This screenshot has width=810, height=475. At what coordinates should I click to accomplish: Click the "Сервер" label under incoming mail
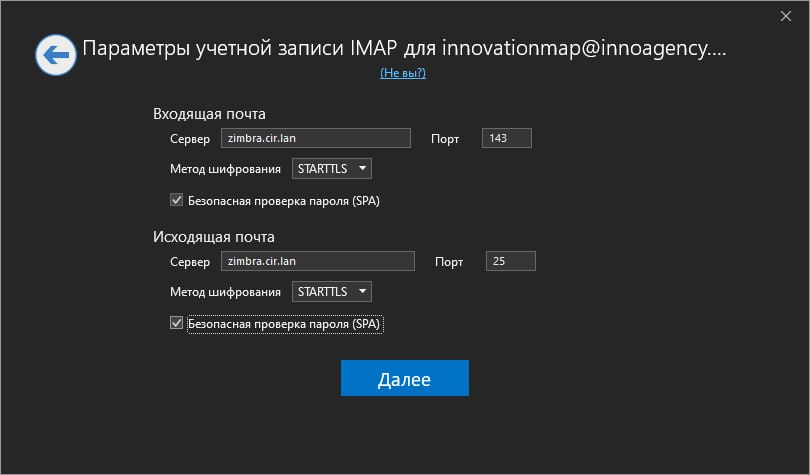pos(190,139)
